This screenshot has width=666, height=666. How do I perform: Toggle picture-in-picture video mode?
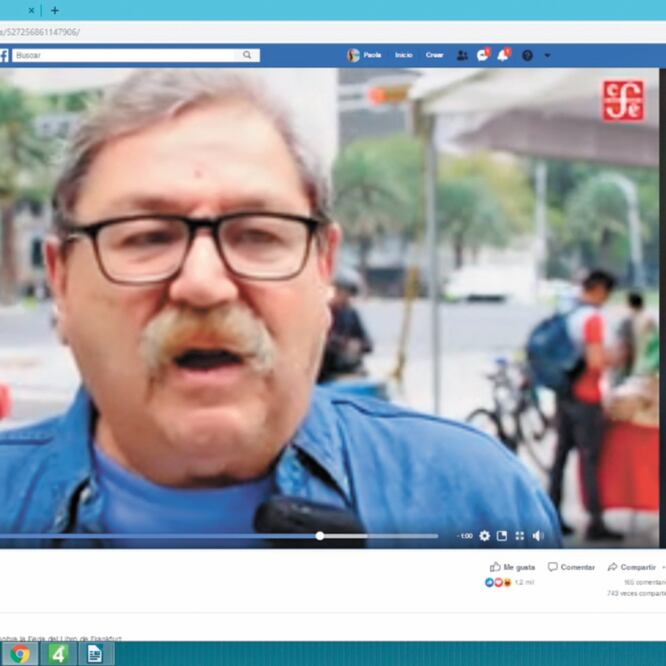(x=502, y=536)
